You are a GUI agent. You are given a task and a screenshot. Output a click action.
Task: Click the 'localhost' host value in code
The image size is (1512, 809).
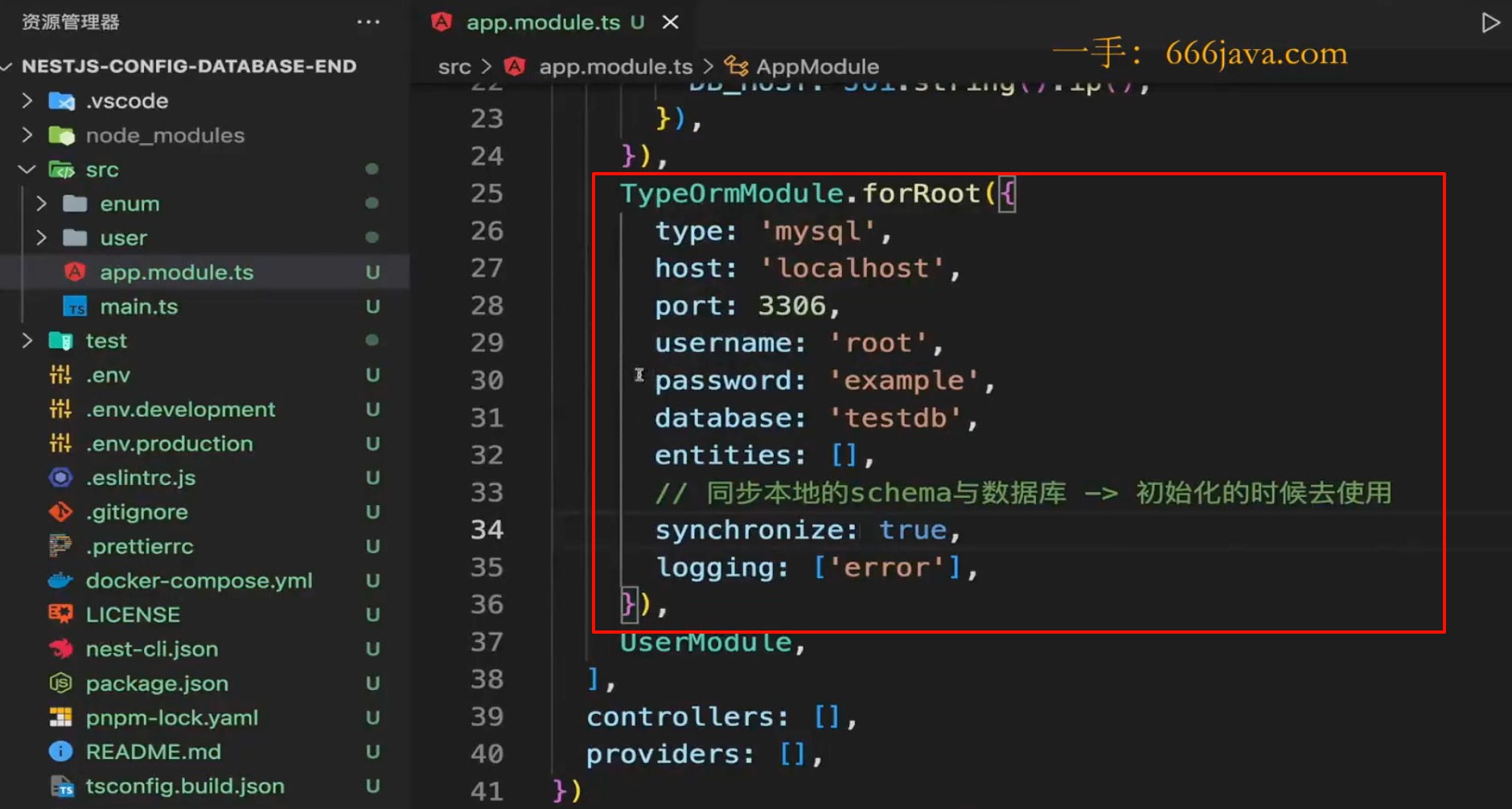(853, 268)
